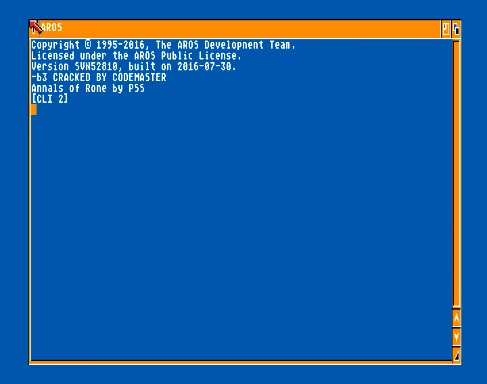487x384 pixels.
Task: Click the window's left orange border
Action: pos(30,200)
